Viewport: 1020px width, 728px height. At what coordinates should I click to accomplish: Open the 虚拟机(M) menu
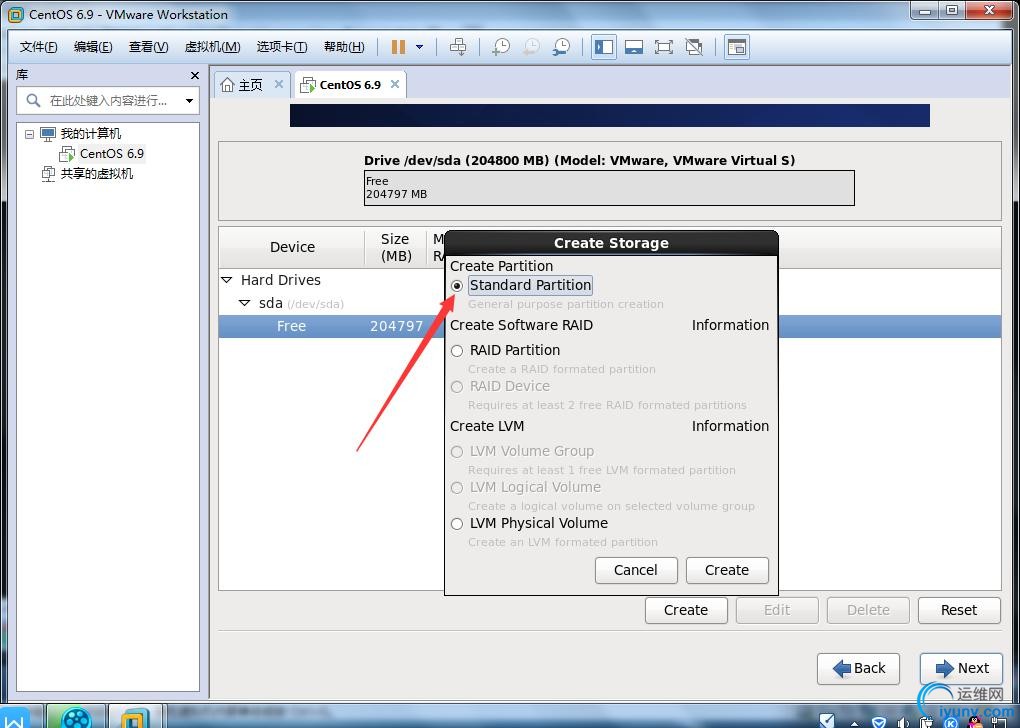point(213,47)
